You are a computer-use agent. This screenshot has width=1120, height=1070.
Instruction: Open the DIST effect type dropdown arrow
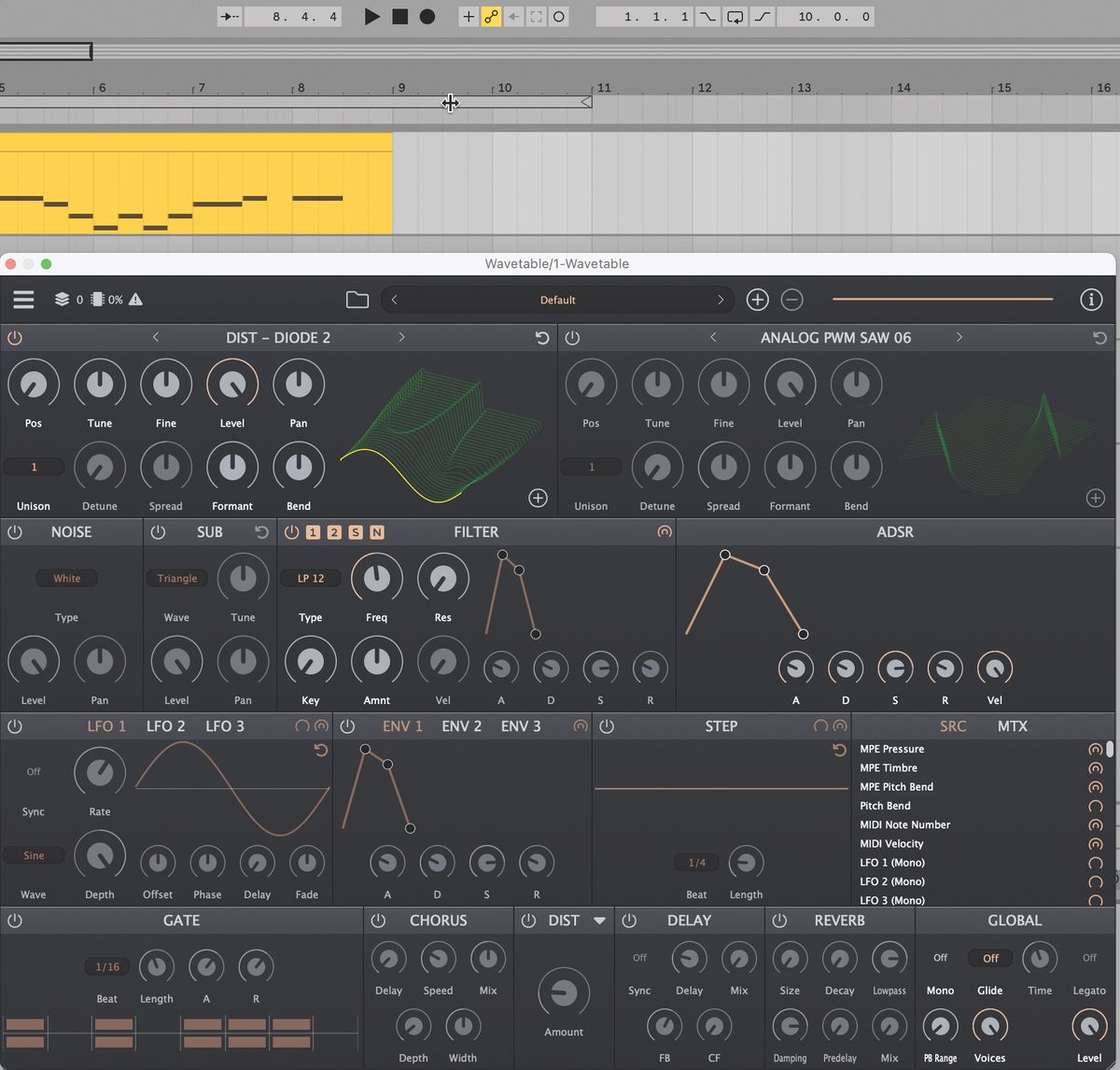(598, 920)
